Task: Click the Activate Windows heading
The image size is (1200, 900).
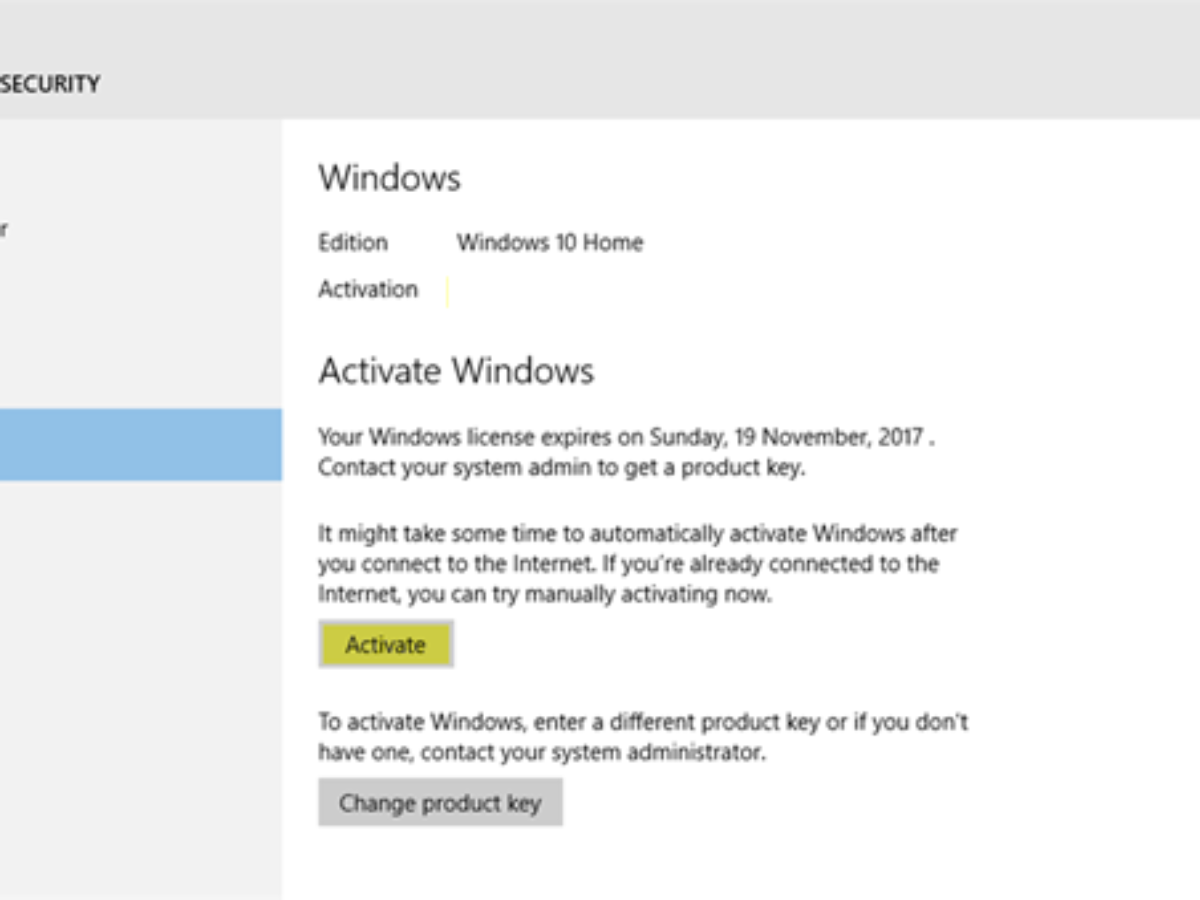Action: (456, 371)
